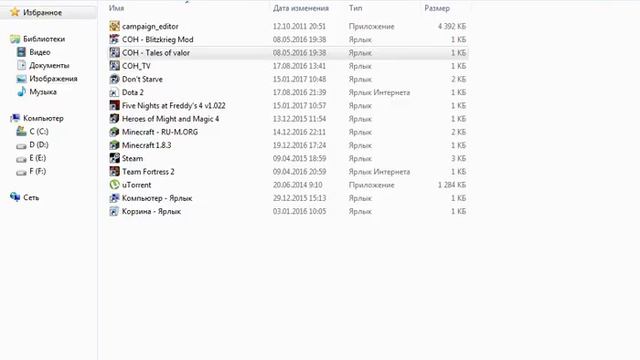Select the file name Heroes of Might and Magic 4
The width and height of the screenshot is (640, 360).
pyautogui.click(x=170, y=119)
